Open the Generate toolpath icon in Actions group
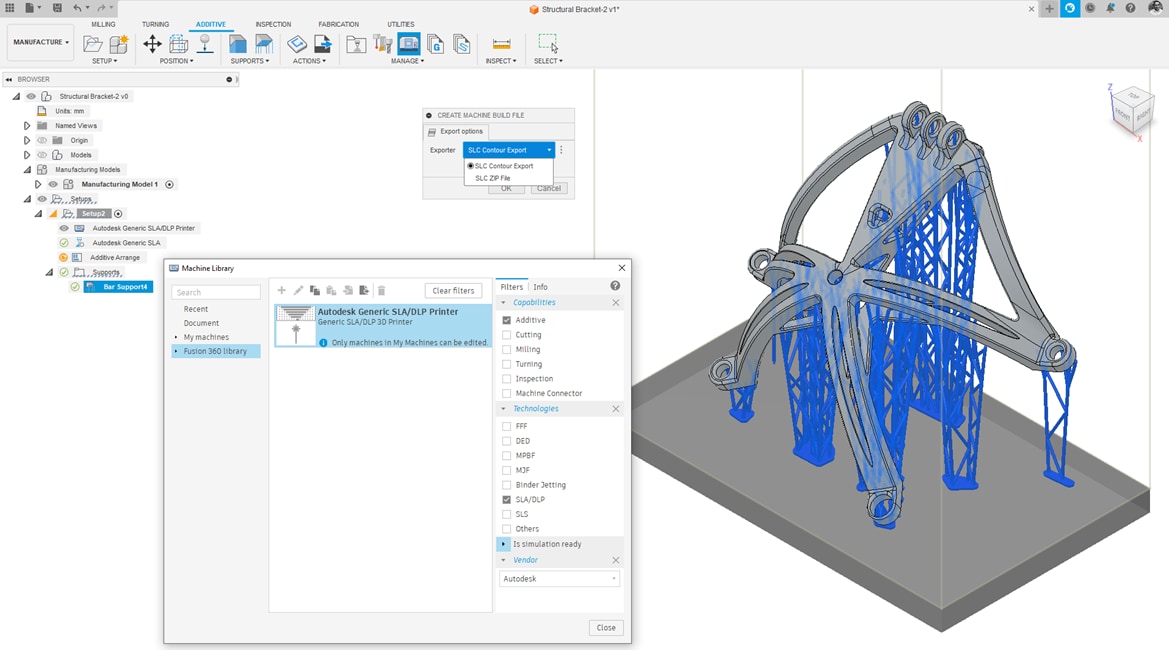The image size is (1169, 650). coord(296,44)
